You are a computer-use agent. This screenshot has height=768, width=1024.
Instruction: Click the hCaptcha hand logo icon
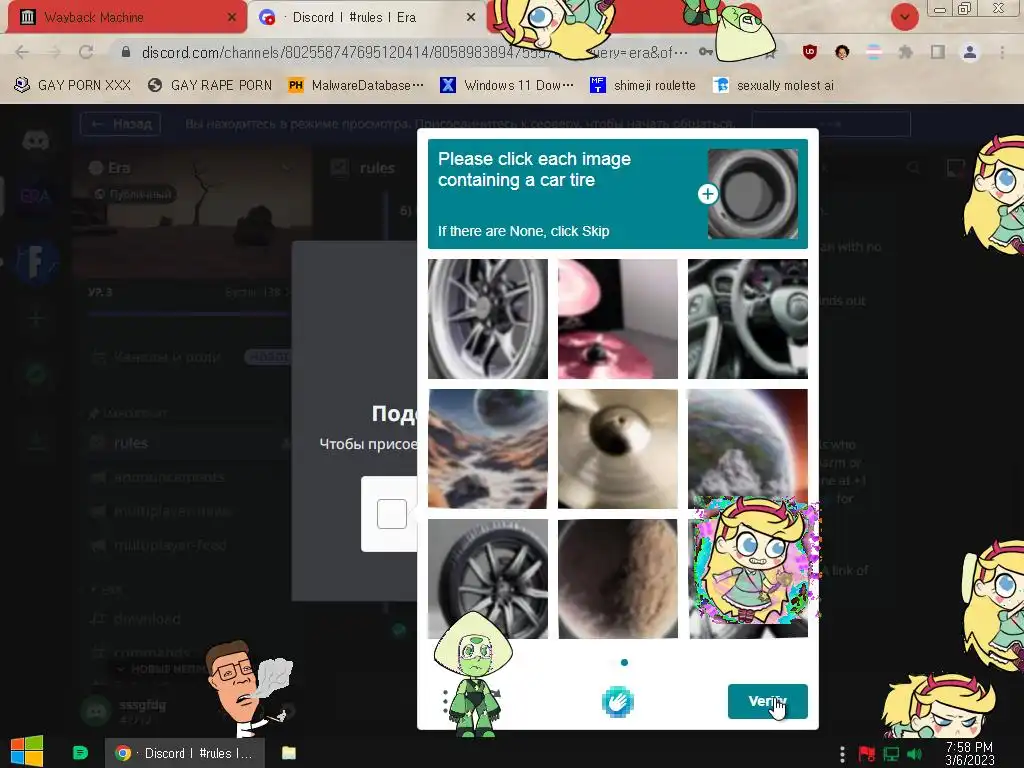coord(617,702)
